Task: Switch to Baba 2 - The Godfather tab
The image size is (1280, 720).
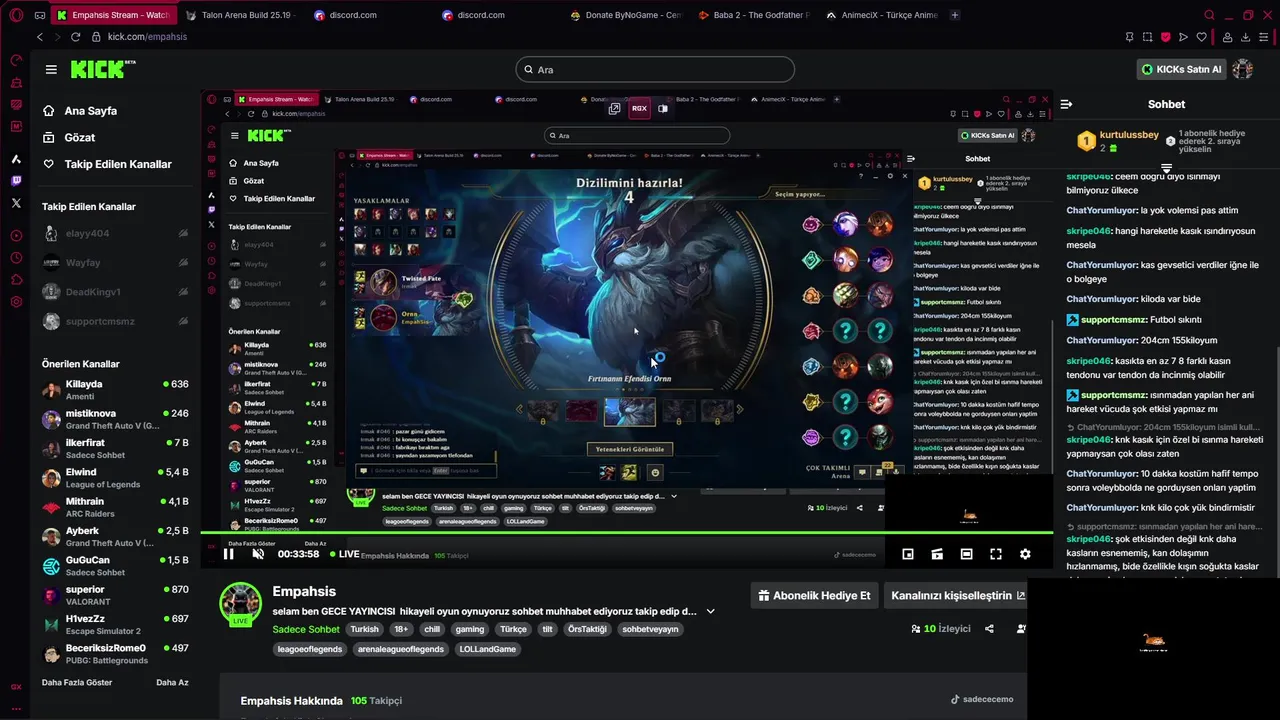Action: [x=755, y=15]
